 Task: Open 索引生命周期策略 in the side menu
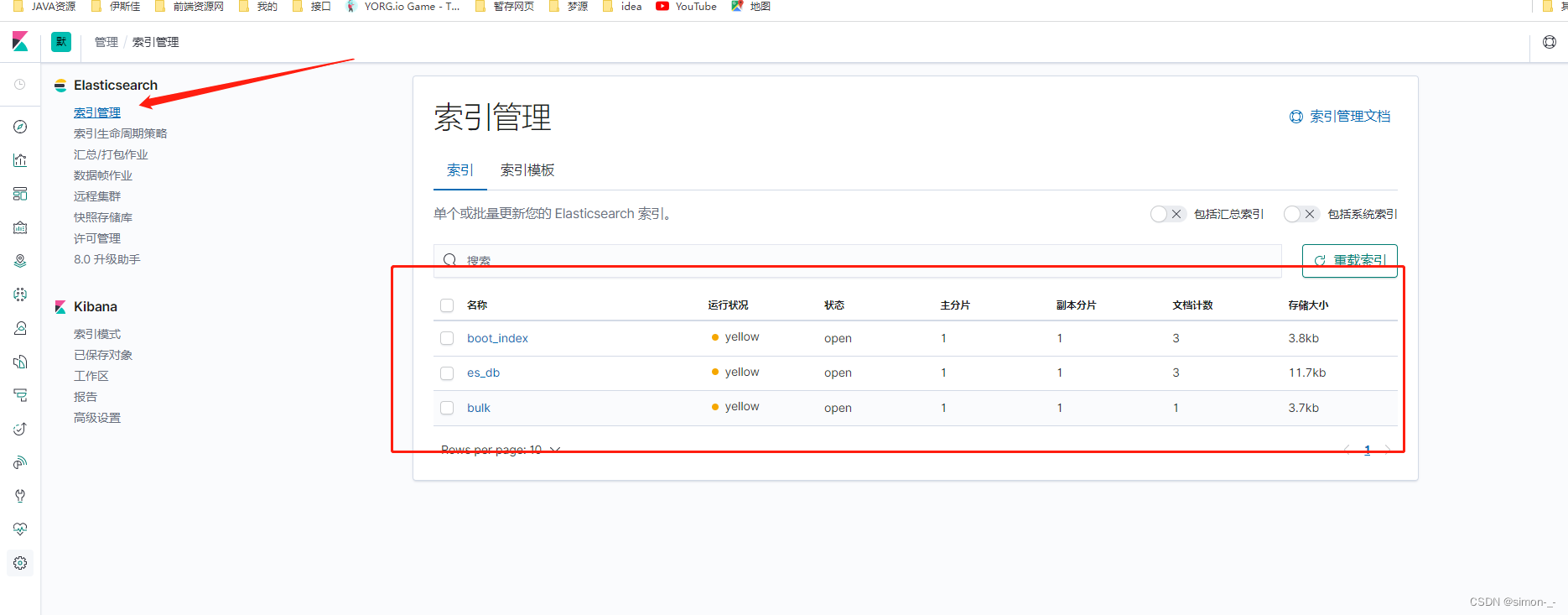(121, 133)
